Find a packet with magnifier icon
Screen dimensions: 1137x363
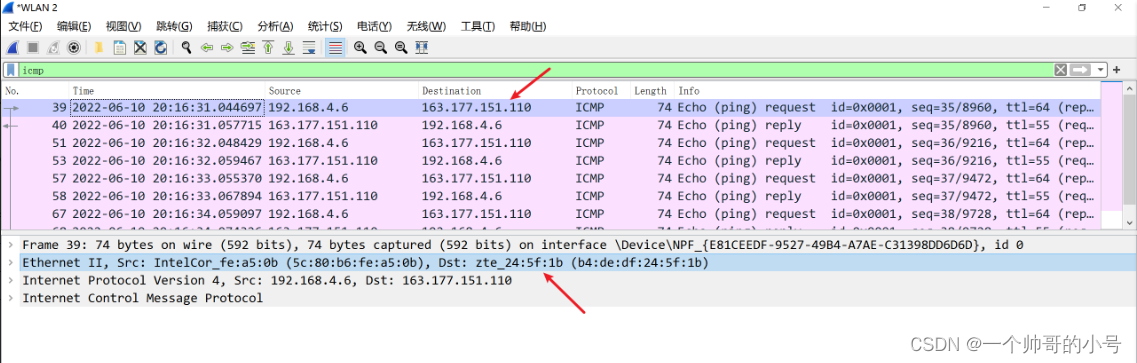186,48
